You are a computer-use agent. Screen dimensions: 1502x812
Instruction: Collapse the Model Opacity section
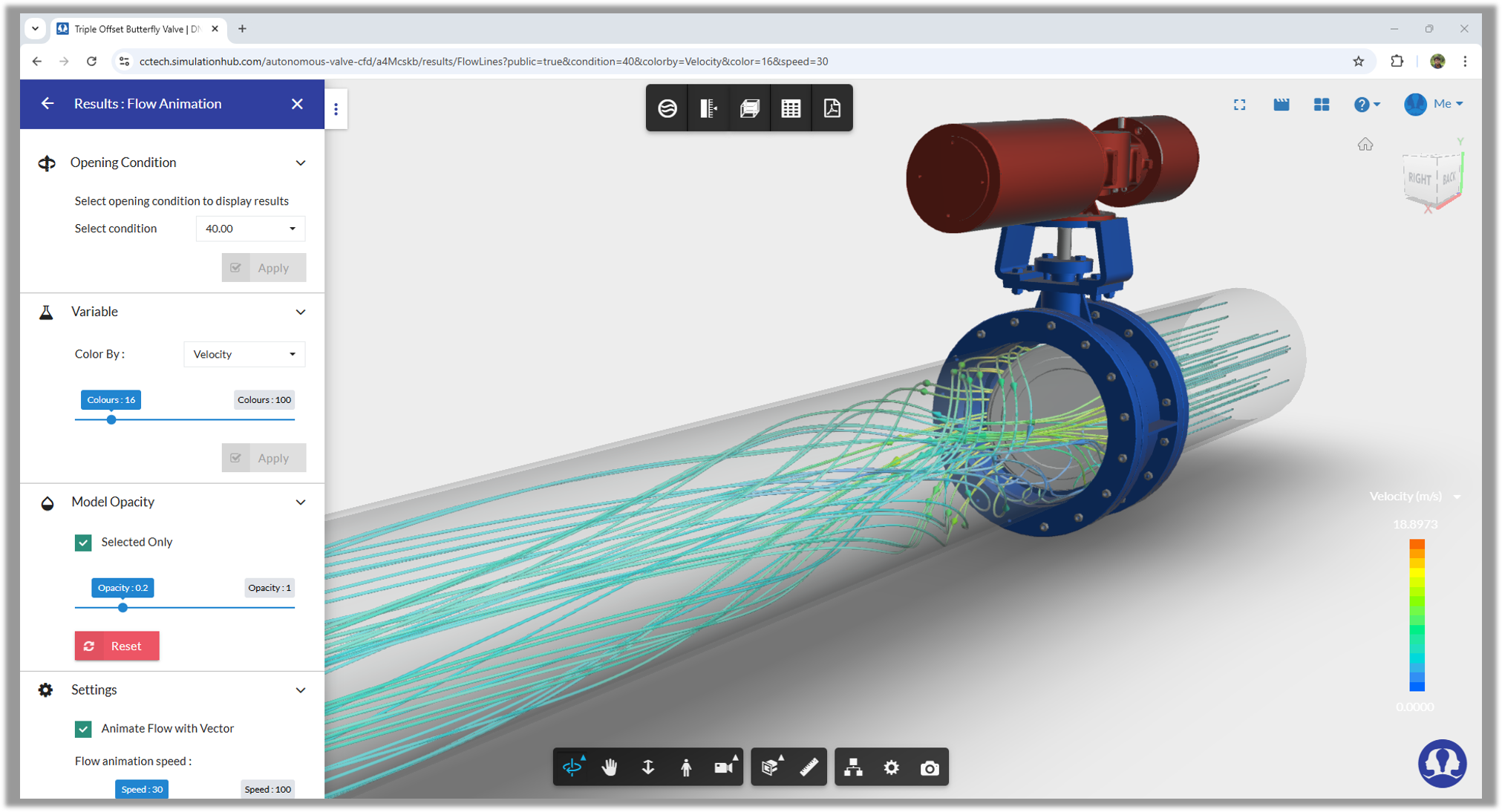click(x=300, y=502)
